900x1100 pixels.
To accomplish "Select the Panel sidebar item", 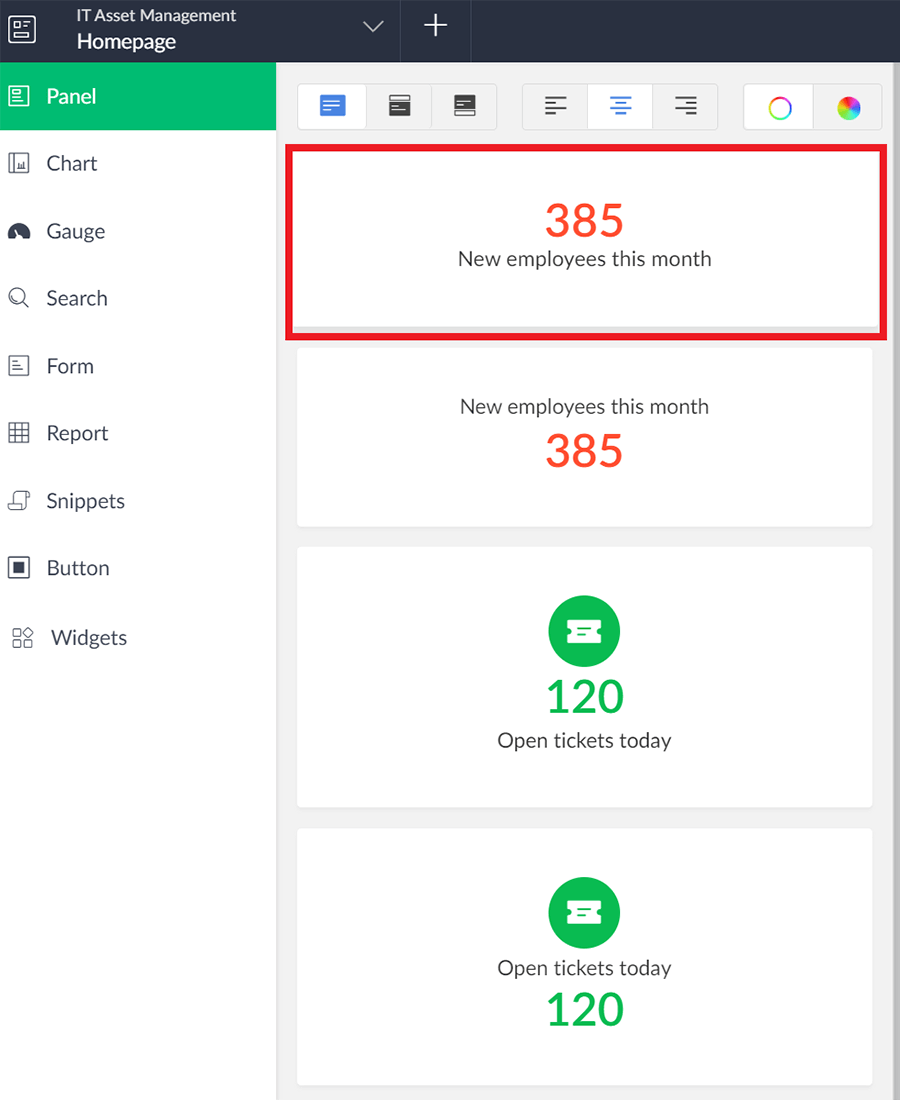I will pos(138,96).
